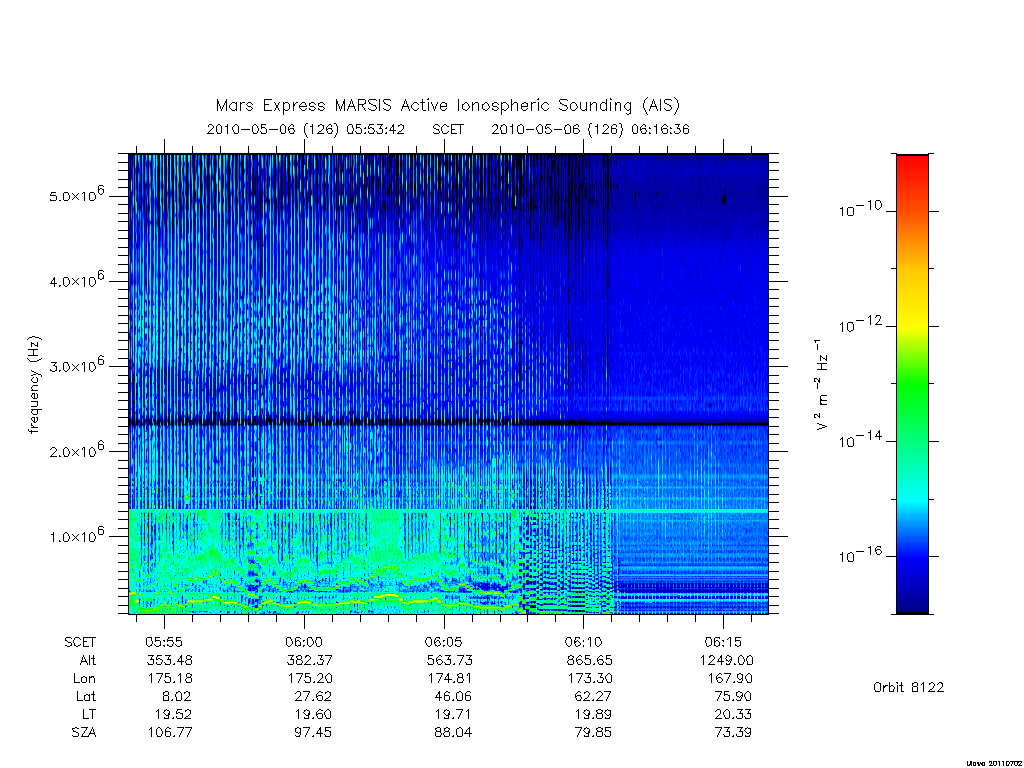The image size is (1024, 768).
Task: Click the local time value '19.71'
Action: 453,714
